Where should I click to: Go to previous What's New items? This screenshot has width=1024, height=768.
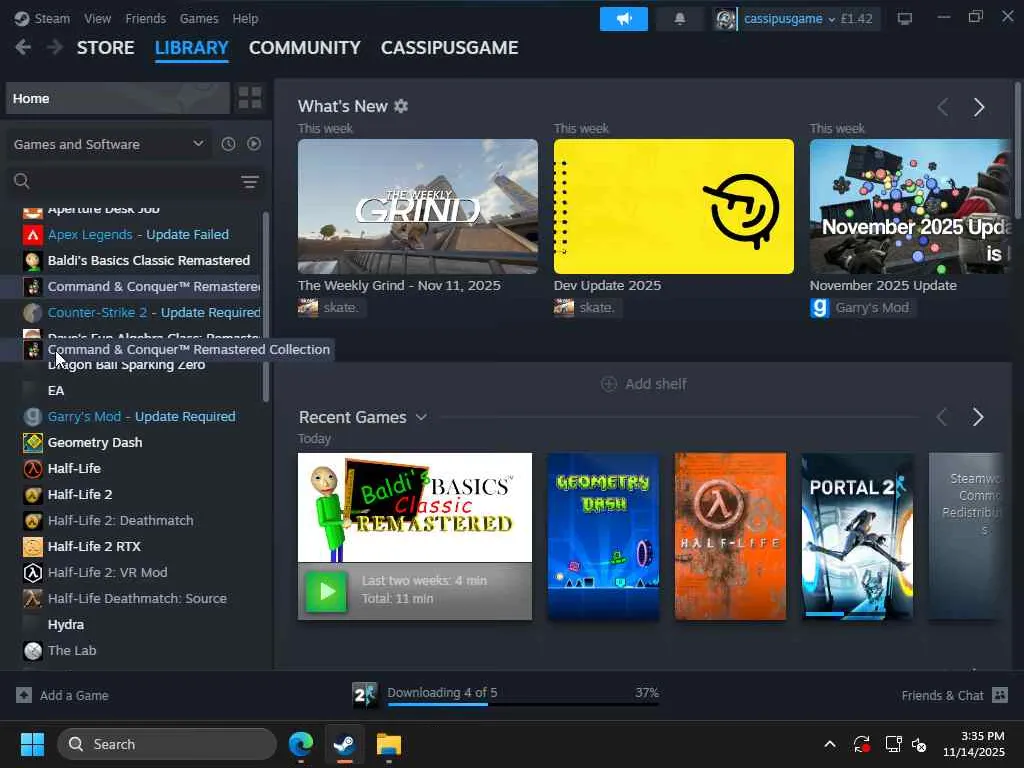[942, 107]
